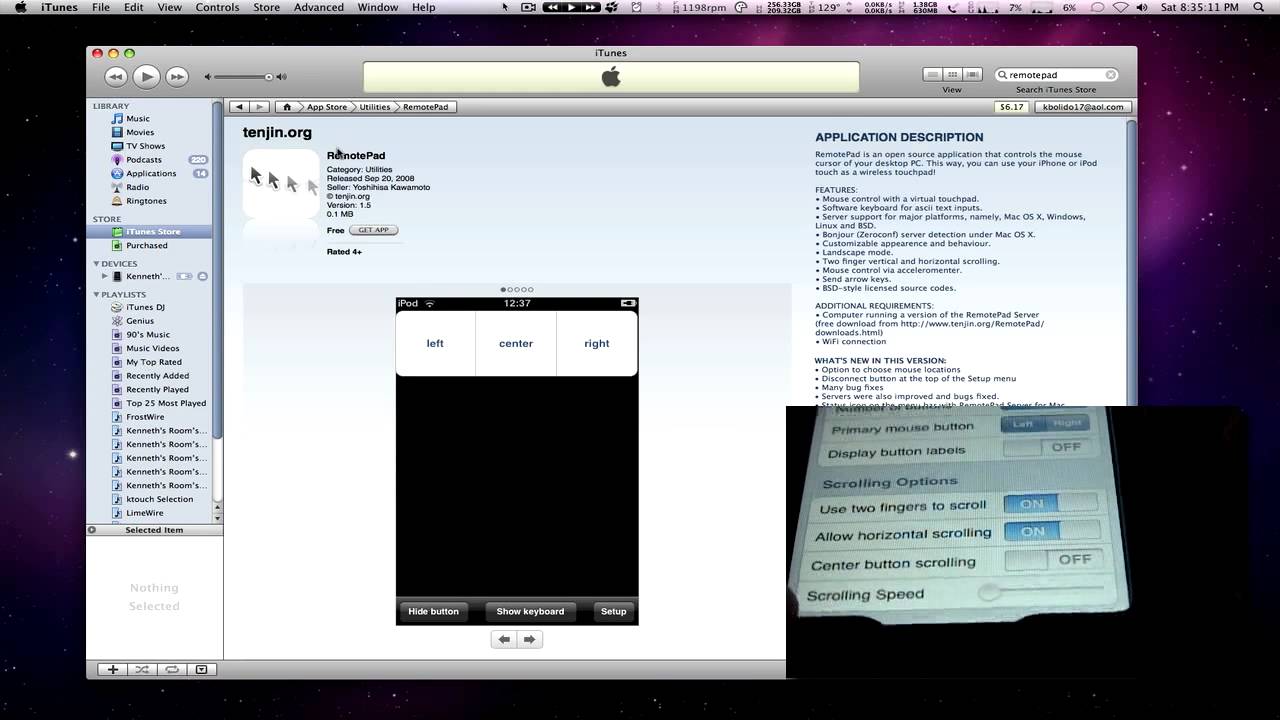
Task: Open iTunes DJ playlist
Action: point(145,307)
